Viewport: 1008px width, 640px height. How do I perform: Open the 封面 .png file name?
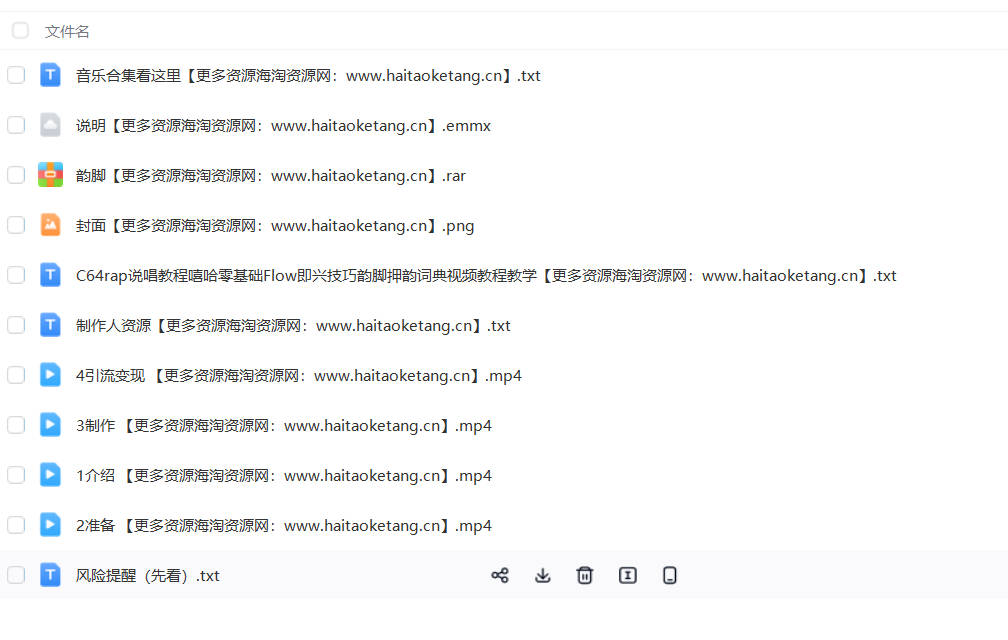click(275, 226)
